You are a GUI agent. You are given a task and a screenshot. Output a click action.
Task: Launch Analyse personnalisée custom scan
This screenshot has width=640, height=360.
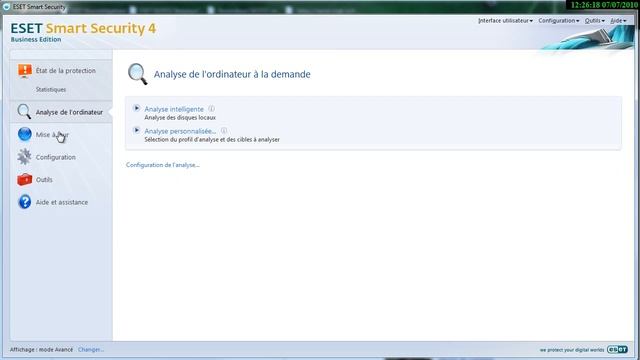pyautogui.click(x=180, y=131)
